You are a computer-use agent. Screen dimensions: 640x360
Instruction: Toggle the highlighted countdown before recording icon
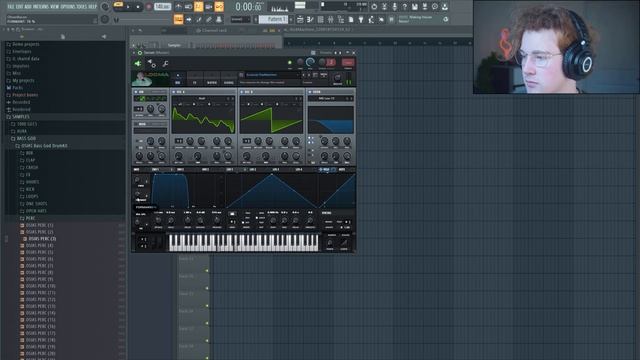click(x=199, y=7)
